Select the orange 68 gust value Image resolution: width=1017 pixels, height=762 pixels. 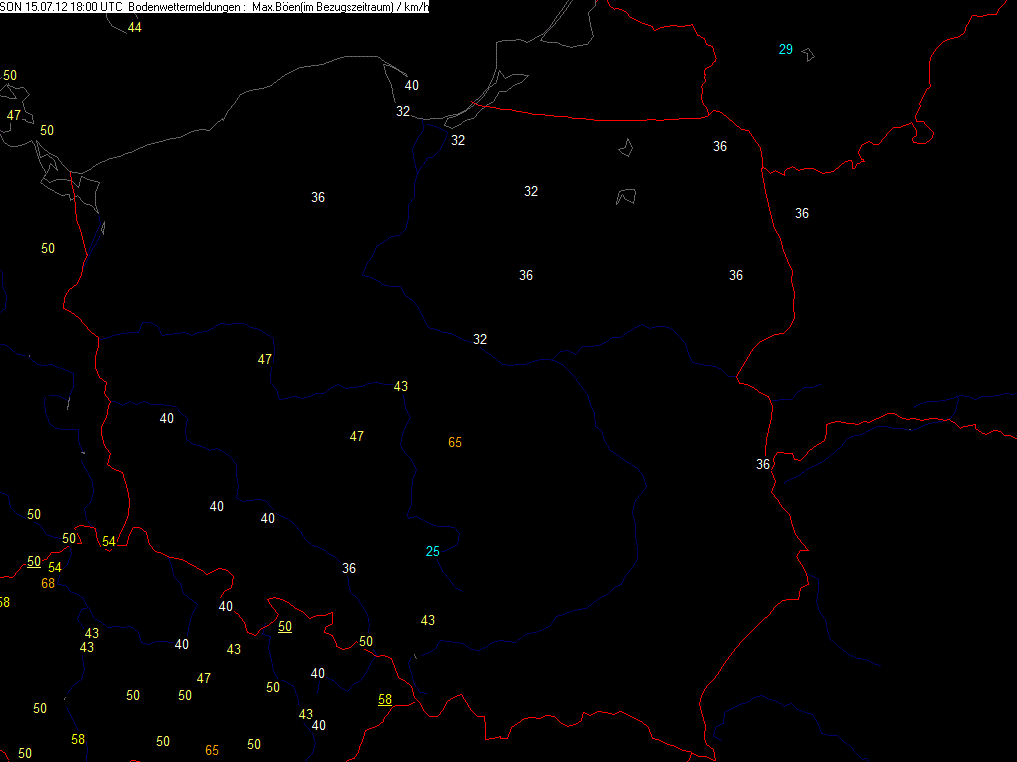[48, 583]
